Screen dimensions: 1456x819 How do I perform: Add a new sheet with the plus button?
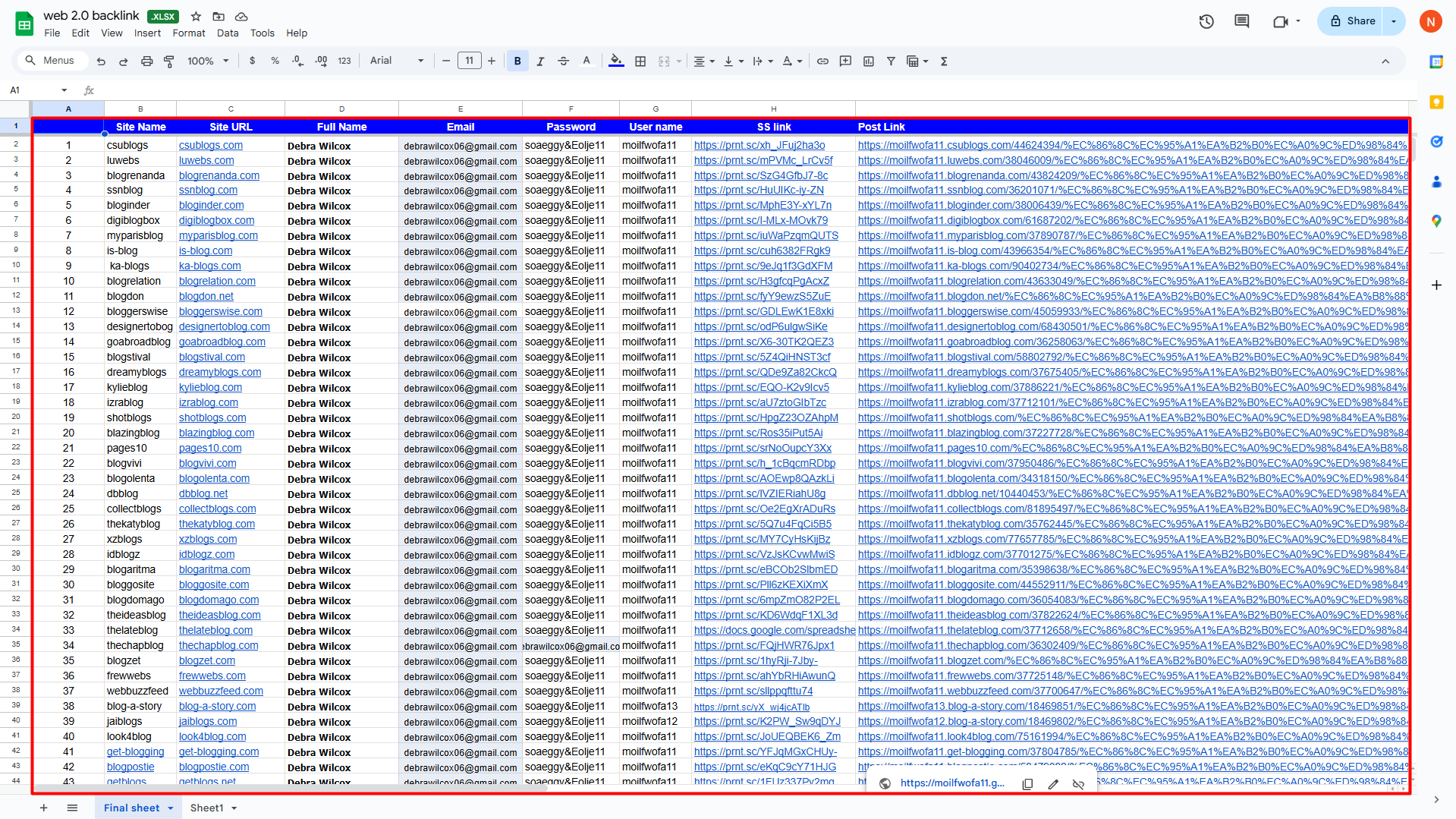click(x=43, y=808)
